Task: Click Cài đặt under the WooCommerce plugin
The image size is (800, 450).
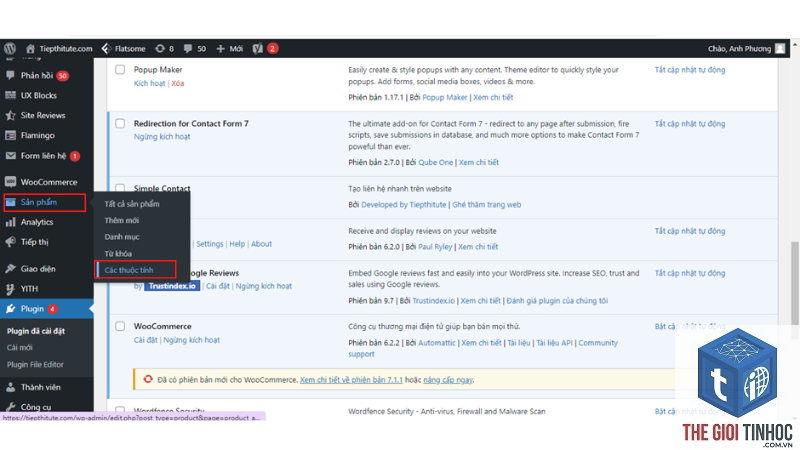Action: [x=145, y=340]
